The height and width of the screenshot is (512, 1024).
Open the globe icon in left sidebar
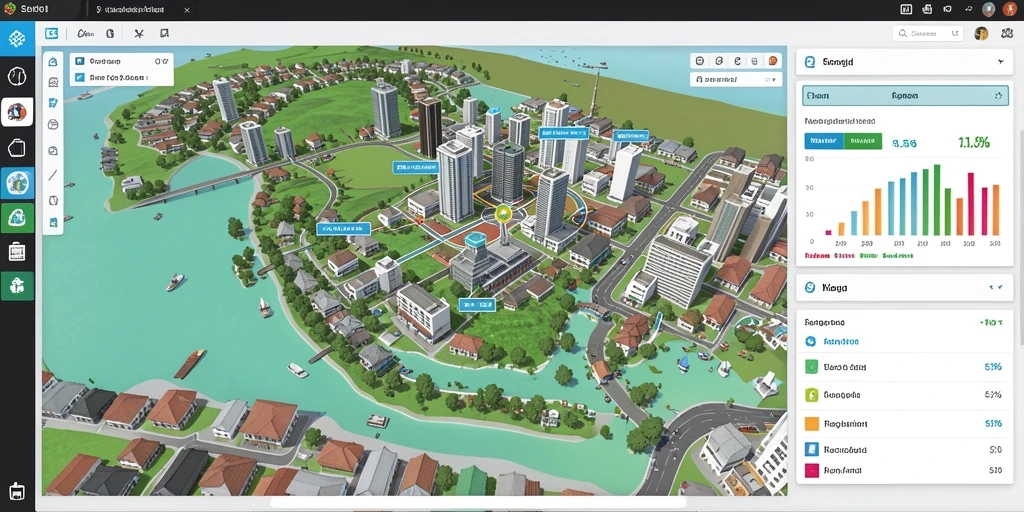pos(17,183)
